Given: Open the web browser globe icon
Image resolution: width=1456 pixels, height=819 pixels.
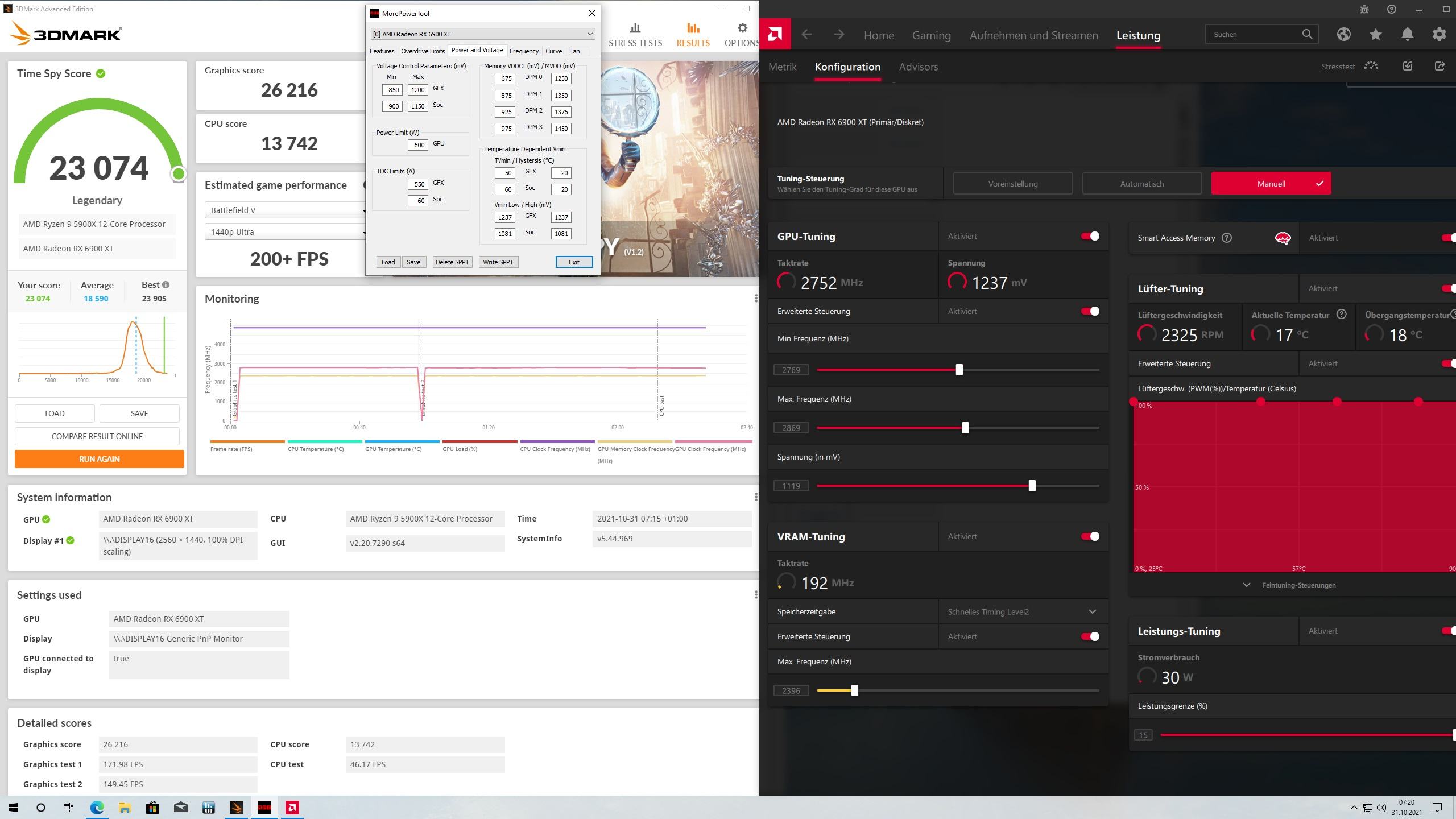Looking at the screenshot, I should 1343,35.
